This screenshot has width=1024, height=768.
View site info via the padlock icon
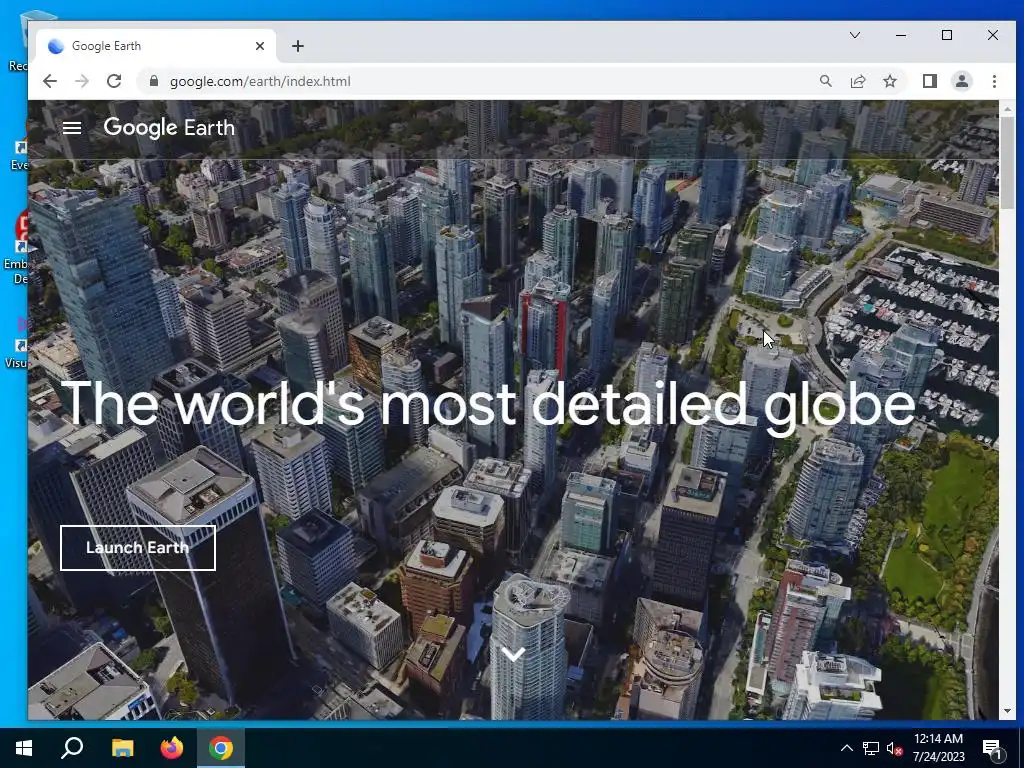154,81
